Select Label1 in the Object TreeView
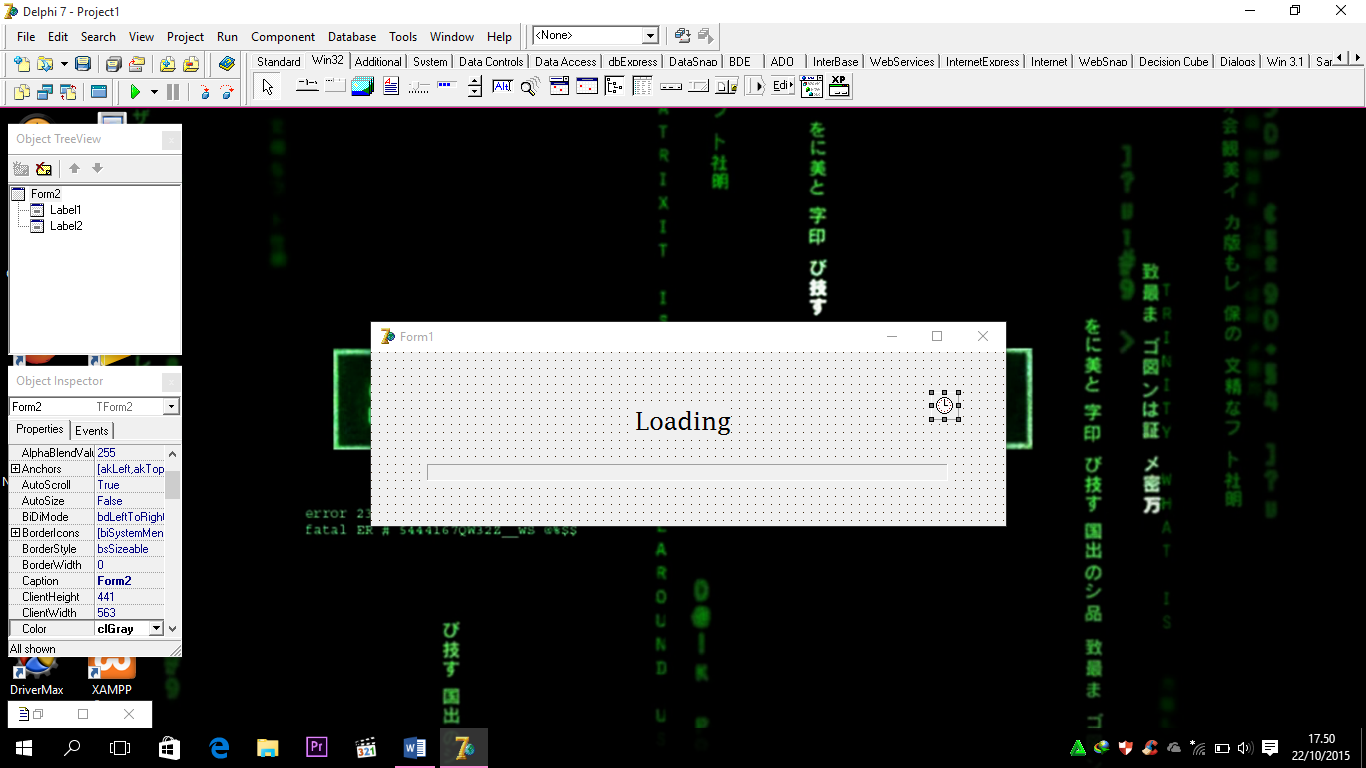This screenshot has height=768, width=1366. 66,210
